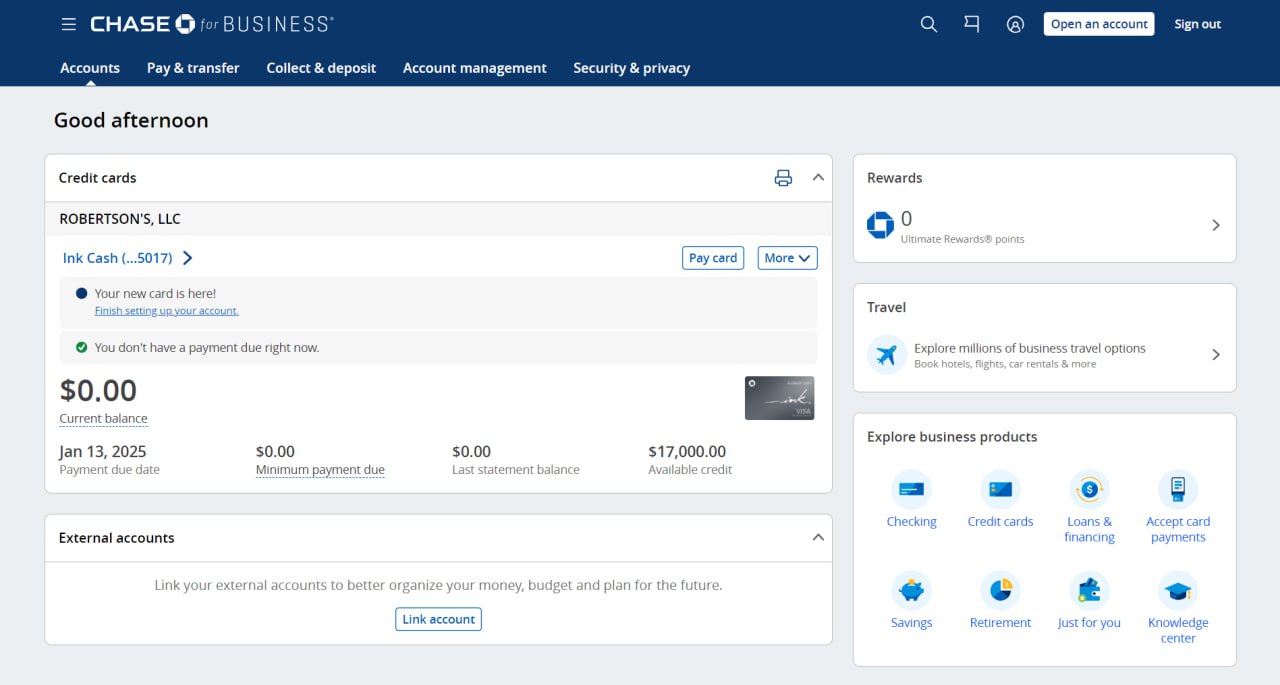Open the flag notifications icon
This screenshot has height=685, width=1280.
pyautogui.click(x=971, y=24)
